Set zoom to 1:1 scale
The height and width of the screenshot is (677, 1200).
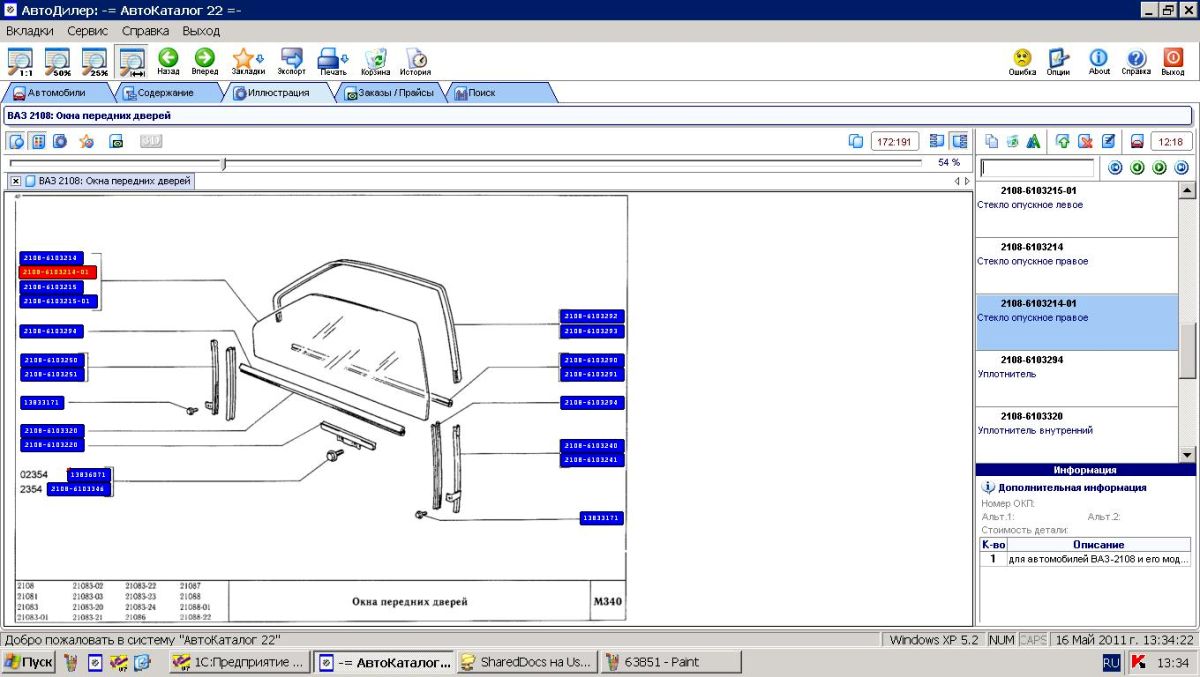click(19, 62)
